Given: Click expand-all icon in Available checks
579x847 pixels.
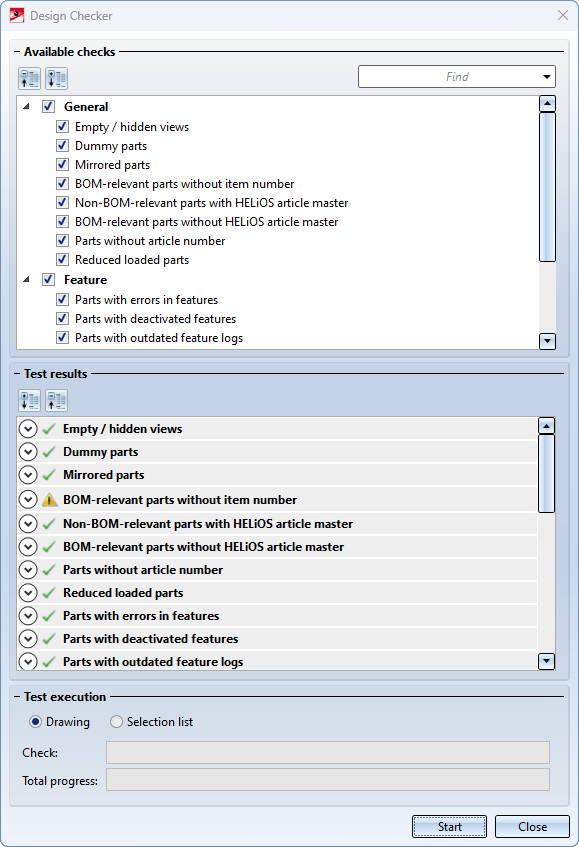Looking at the screenshot, I should [x=56, y=78].
